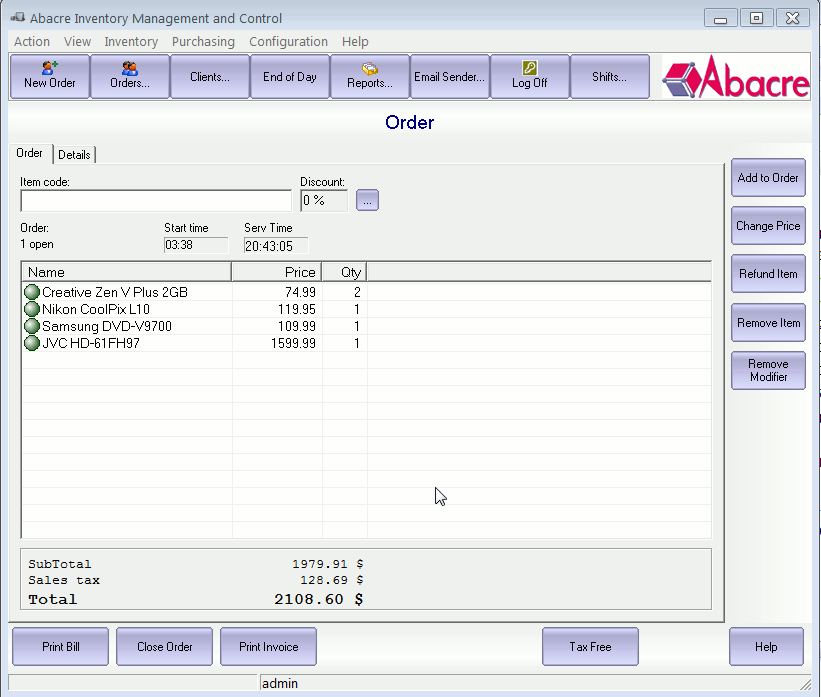Click Close Order button

tap(164, 647)
